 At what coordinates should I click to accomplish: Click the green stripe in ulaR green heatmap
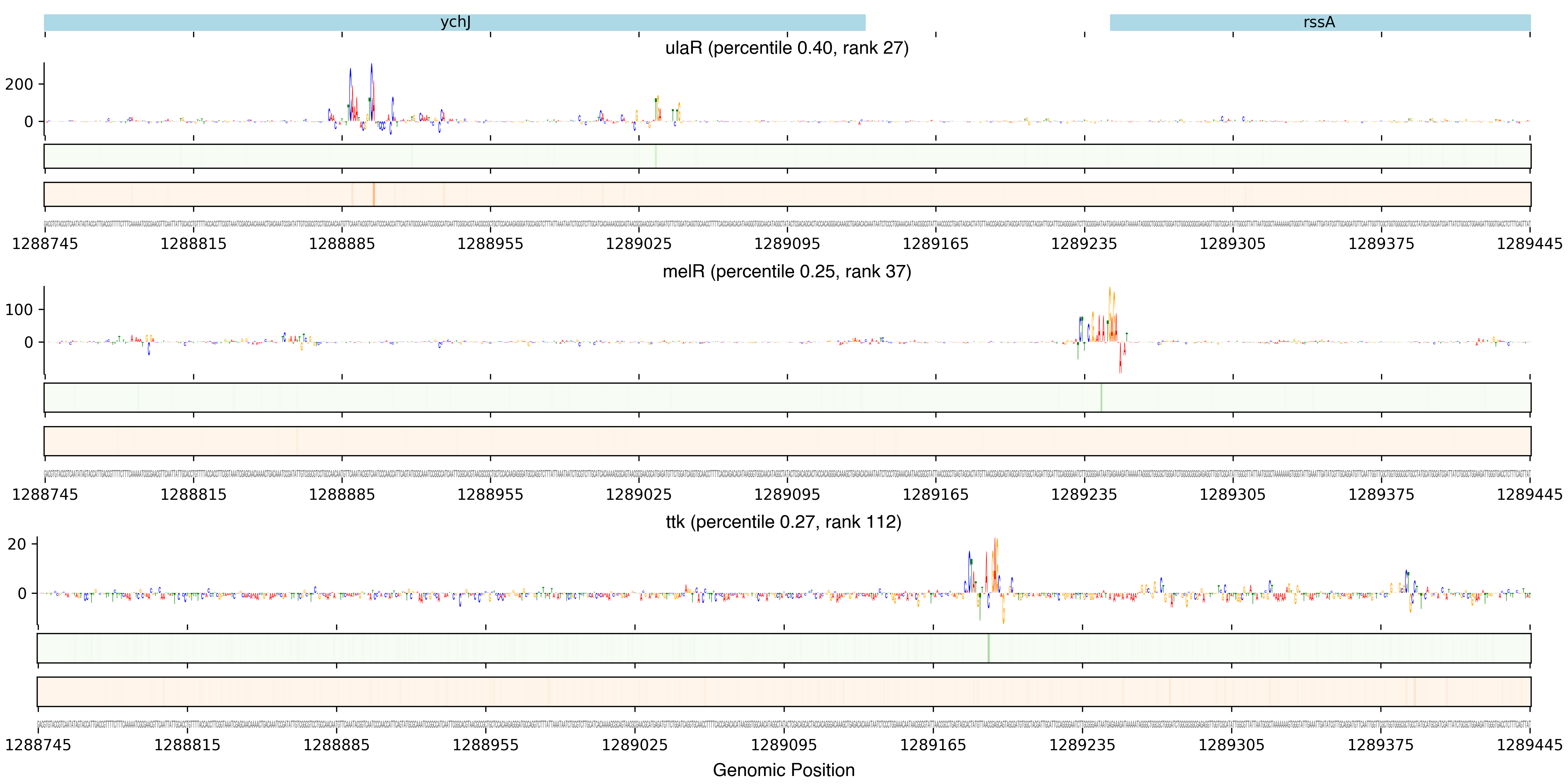click(x=656, y=156)
